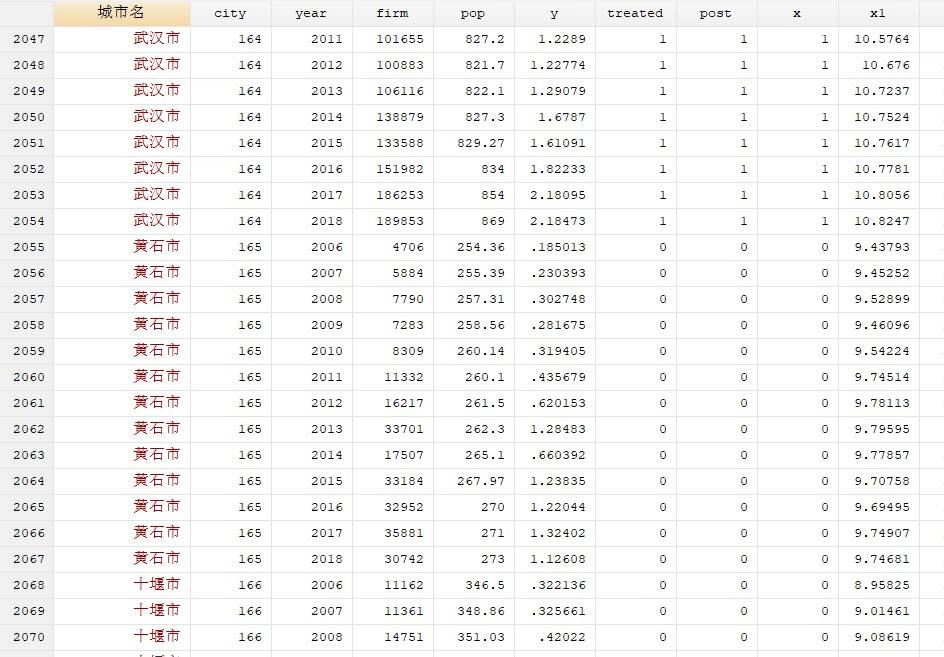Select the city column header

coord(231,13)
